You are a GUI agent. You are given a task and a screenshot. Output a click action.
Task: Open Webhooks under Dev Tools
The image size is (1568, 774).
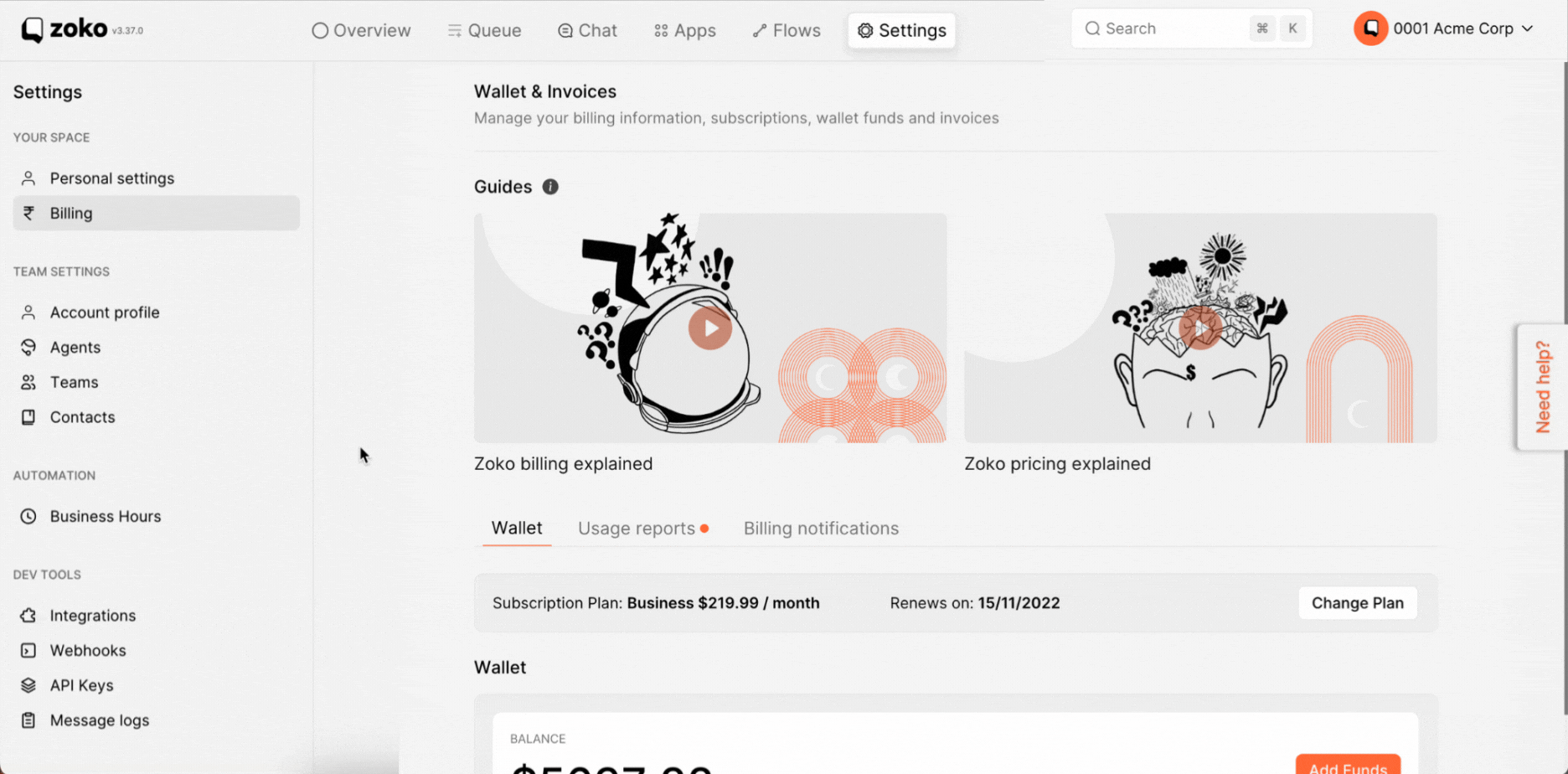[157, 651]
